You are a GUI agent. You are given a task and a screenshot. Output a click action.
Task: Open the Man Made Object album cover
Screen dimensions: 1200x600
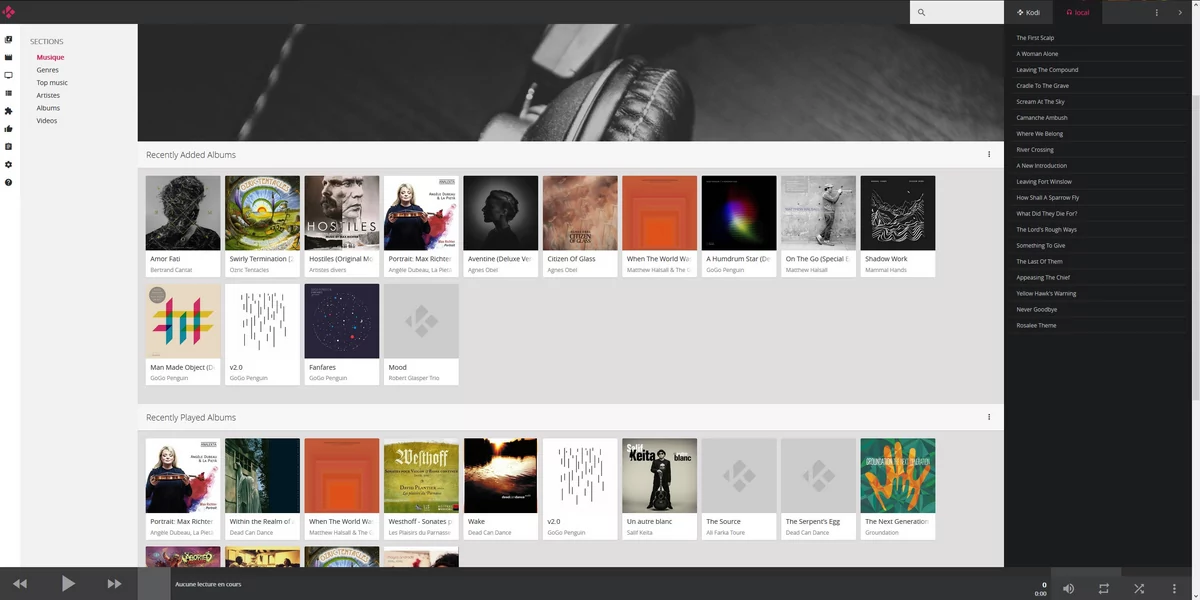point(183,321)
